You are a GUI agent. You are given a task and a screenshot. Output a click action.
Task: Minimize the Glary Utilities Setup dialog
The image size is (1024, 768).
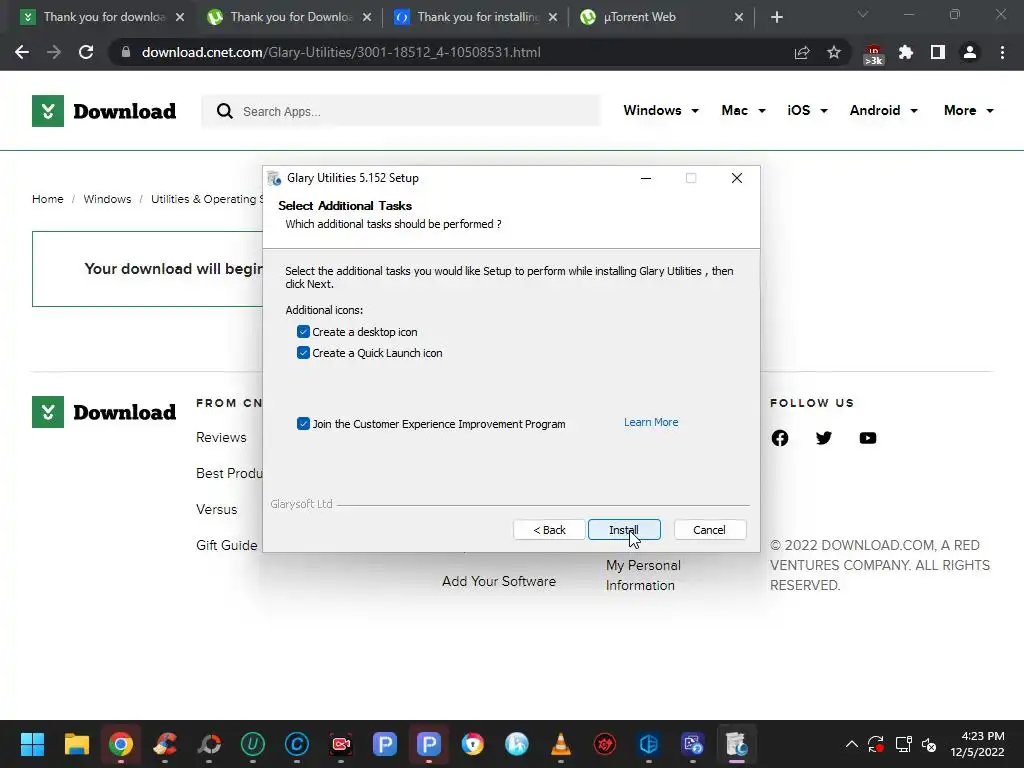(x=646, y=178)
